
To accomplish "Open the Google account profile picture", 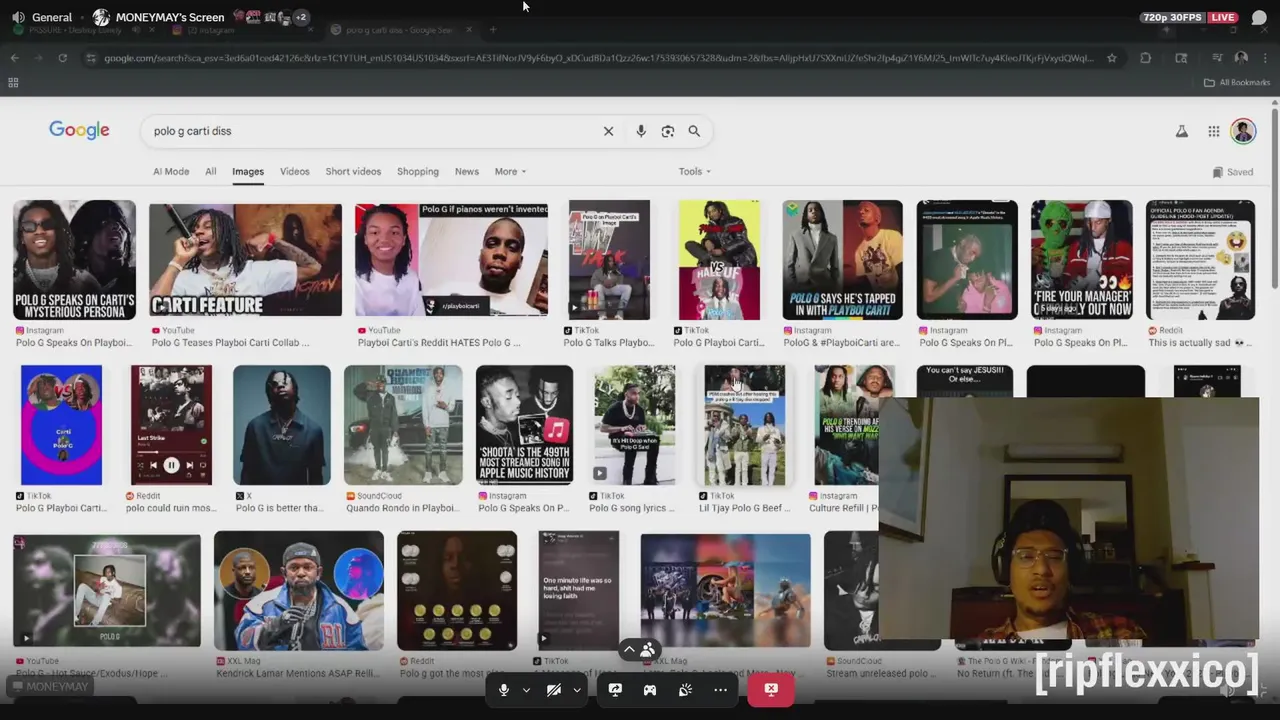I will click(1243, 131).
